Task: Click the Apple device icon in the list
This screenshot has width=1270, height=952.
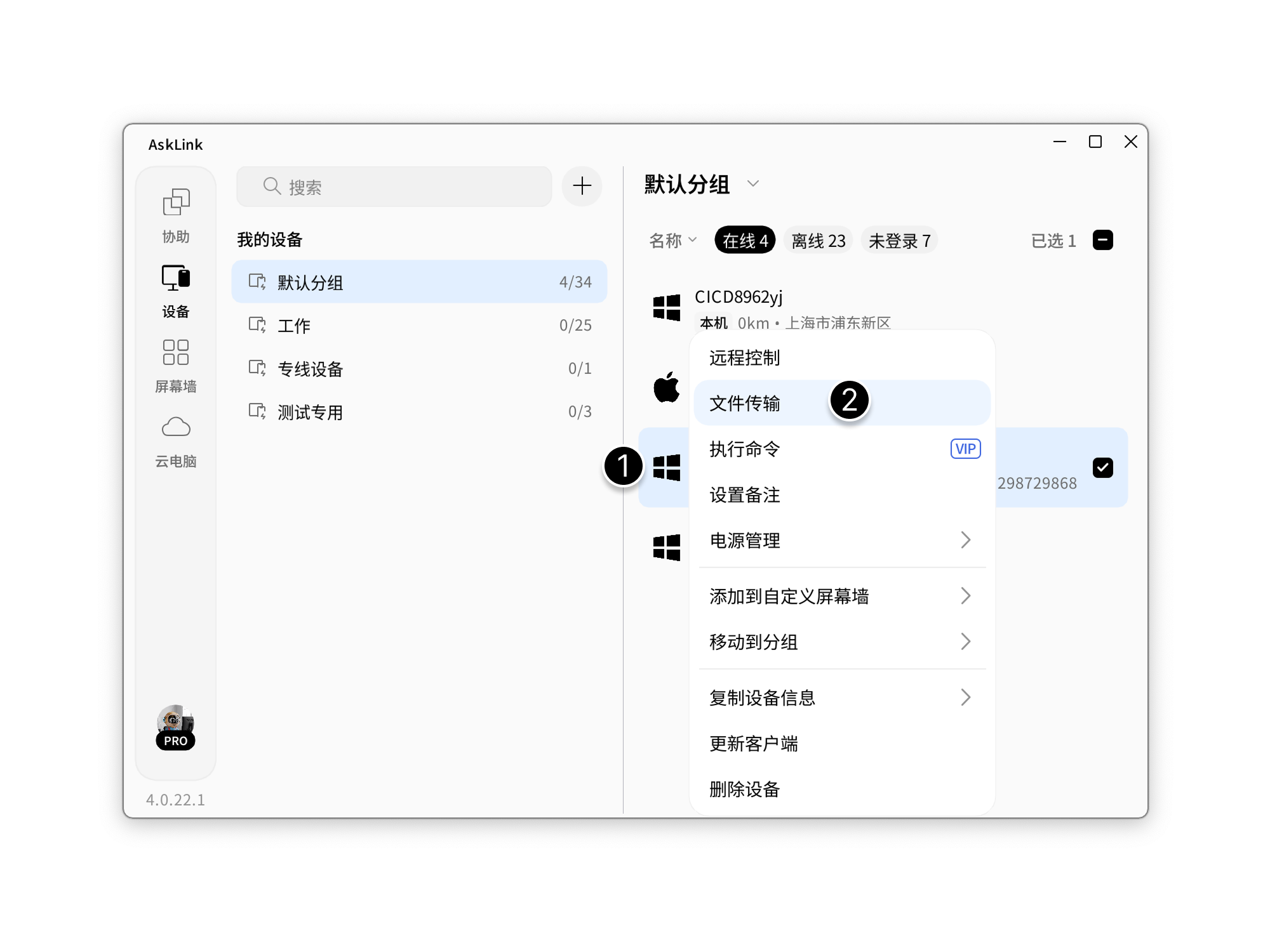Action: [x=665, y=387]
